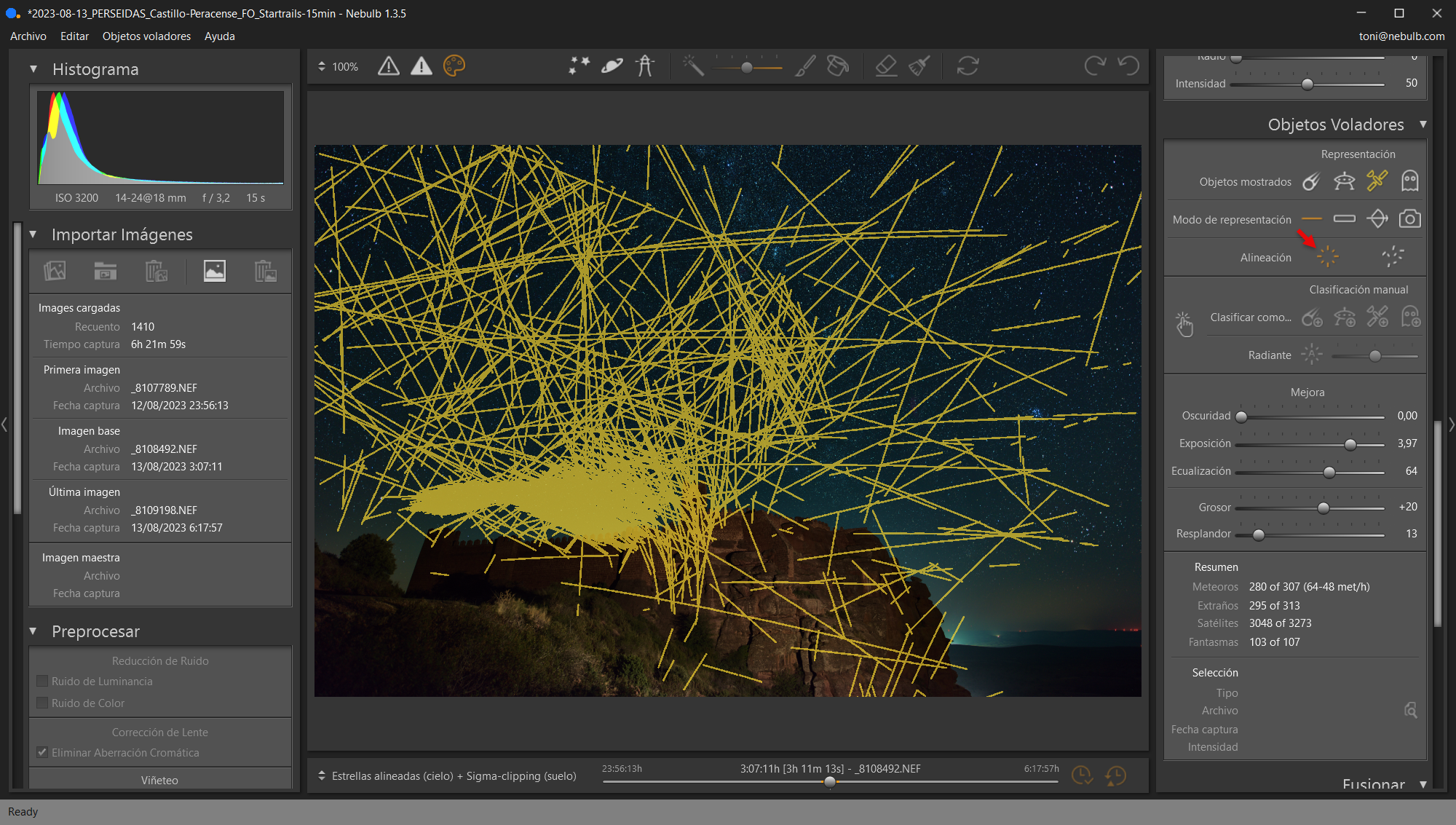Classify selection as satellite
The height and width of the screenshot is (825, 1456).
[x=1377, y=317]
